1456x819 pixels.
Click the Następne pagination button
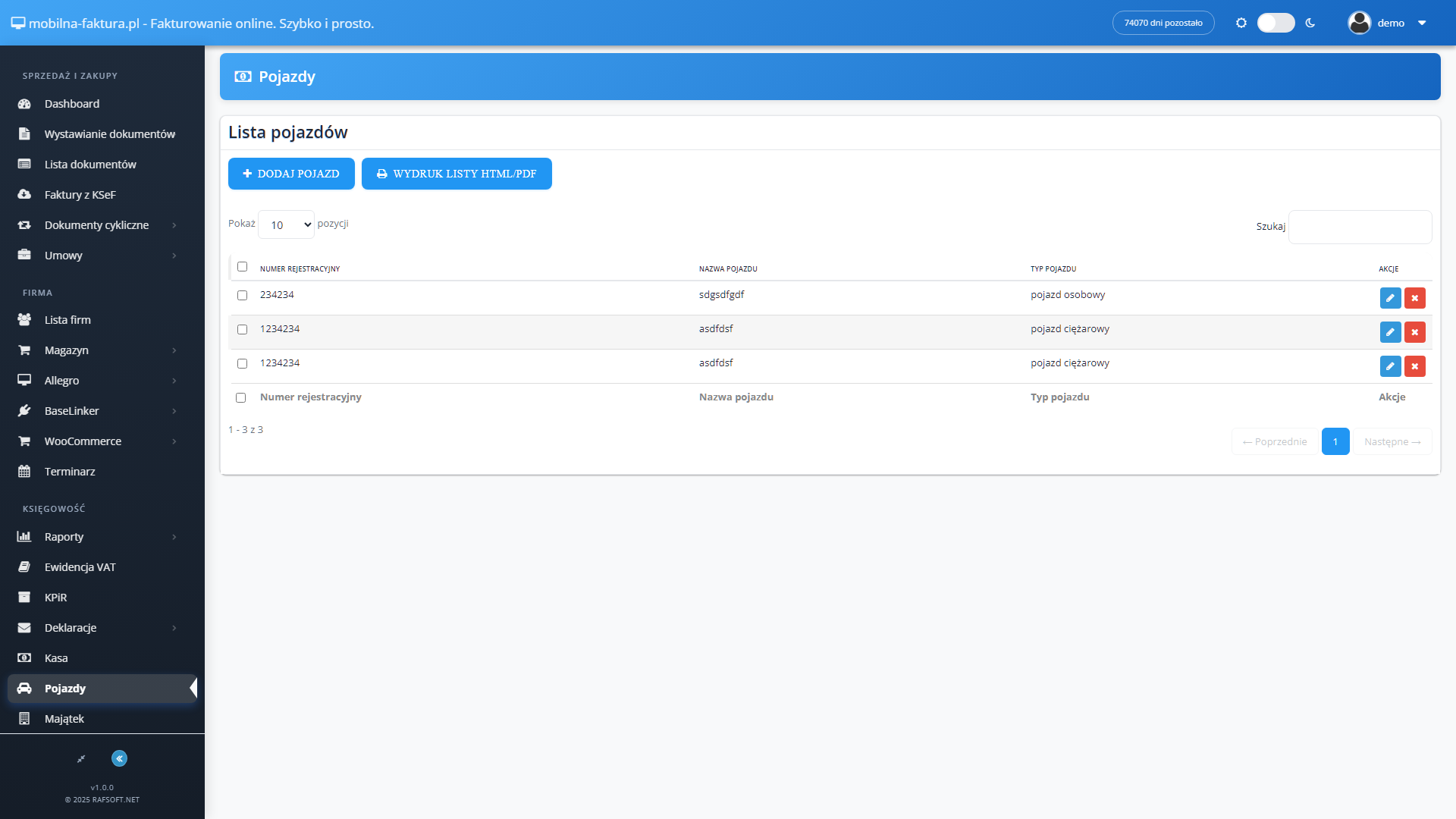1392,441
